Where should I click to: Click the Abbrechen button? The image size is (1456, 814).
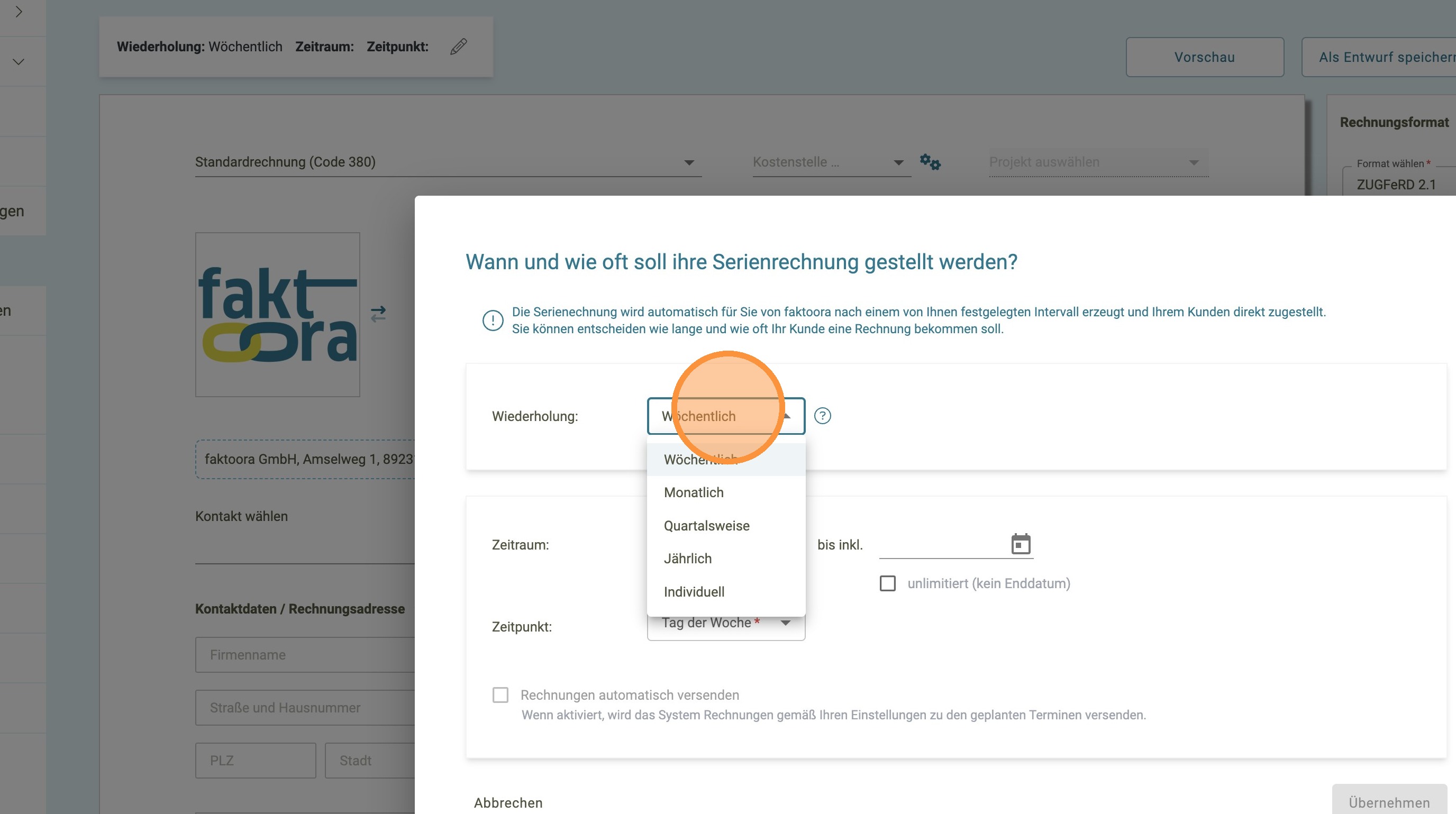pyautogui.click(x=507, y=802)
